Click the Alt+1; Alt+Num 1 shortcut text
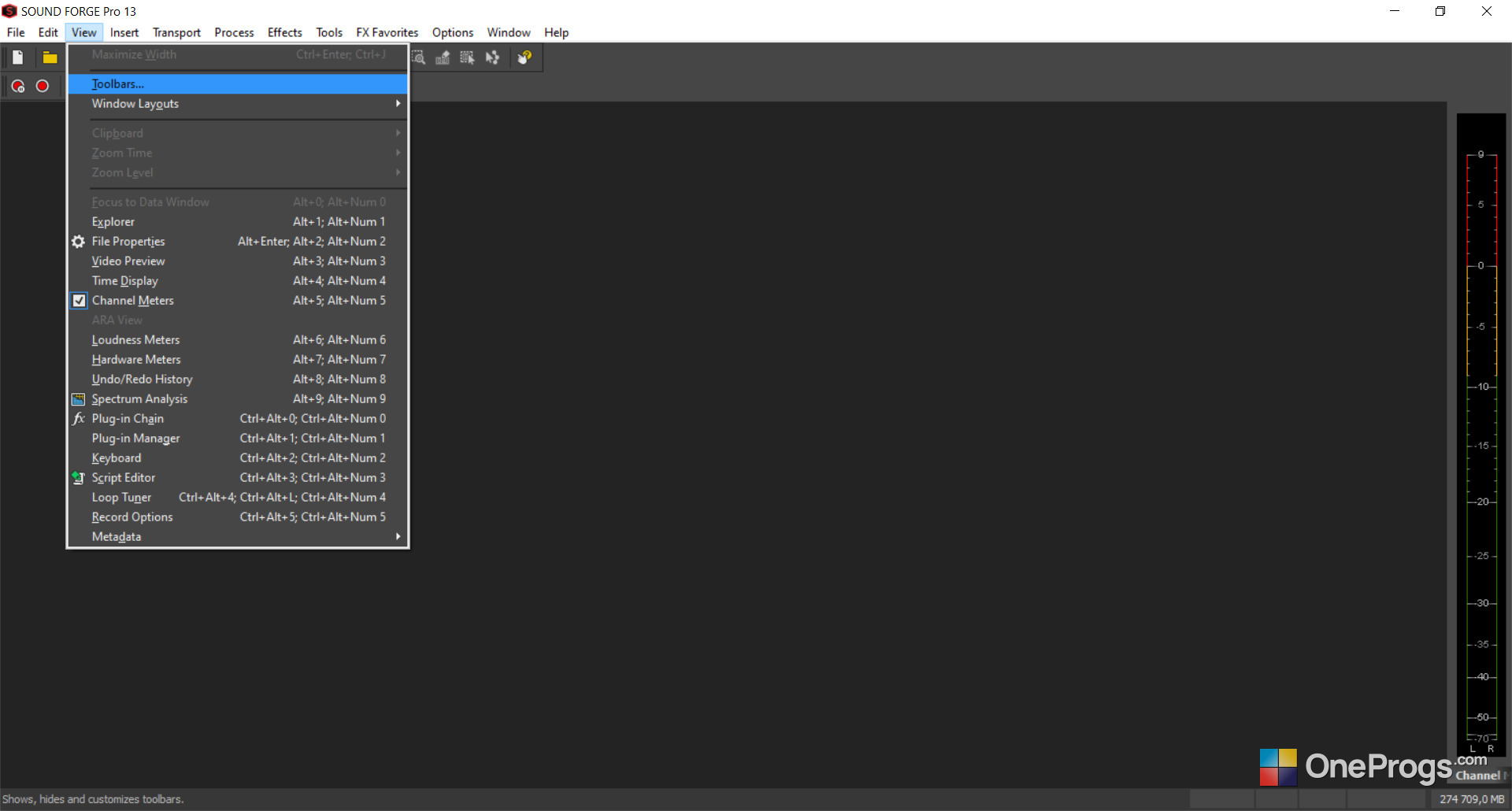 [339, 222]
